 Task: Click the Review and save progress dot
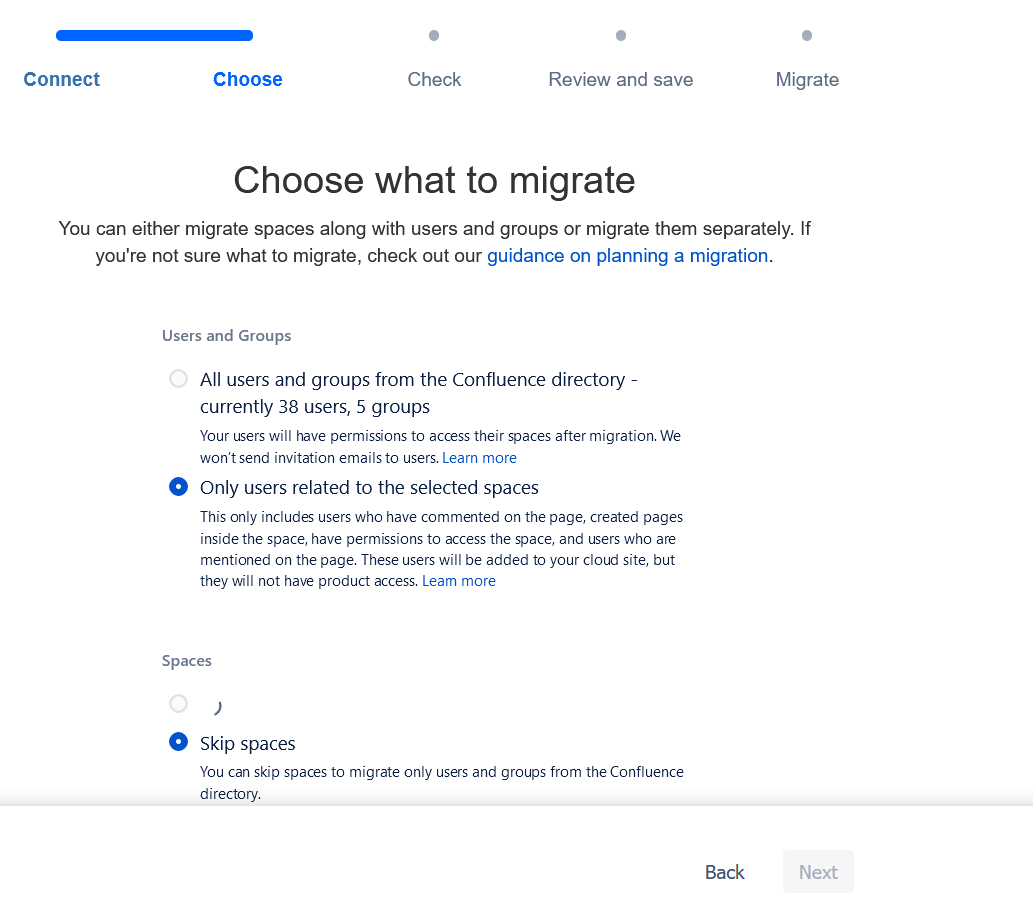point(621,36)
